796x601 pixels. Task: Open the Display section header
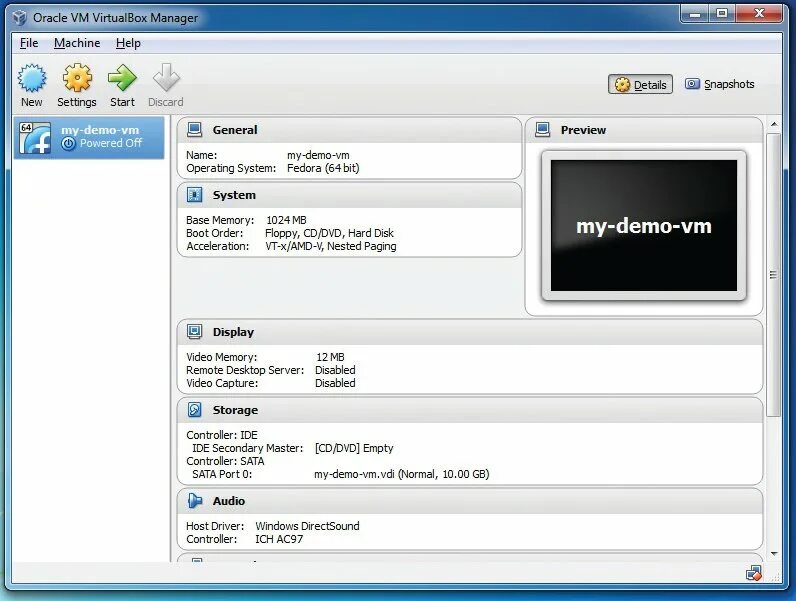click(470, 332)
